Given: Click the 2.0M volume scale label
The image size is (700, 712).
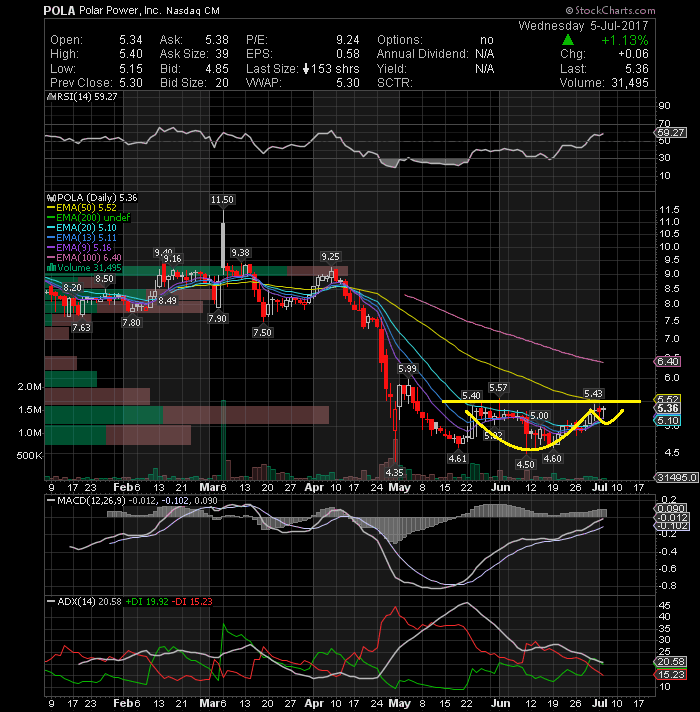Looking at the screenshot, I should point(30,387).
